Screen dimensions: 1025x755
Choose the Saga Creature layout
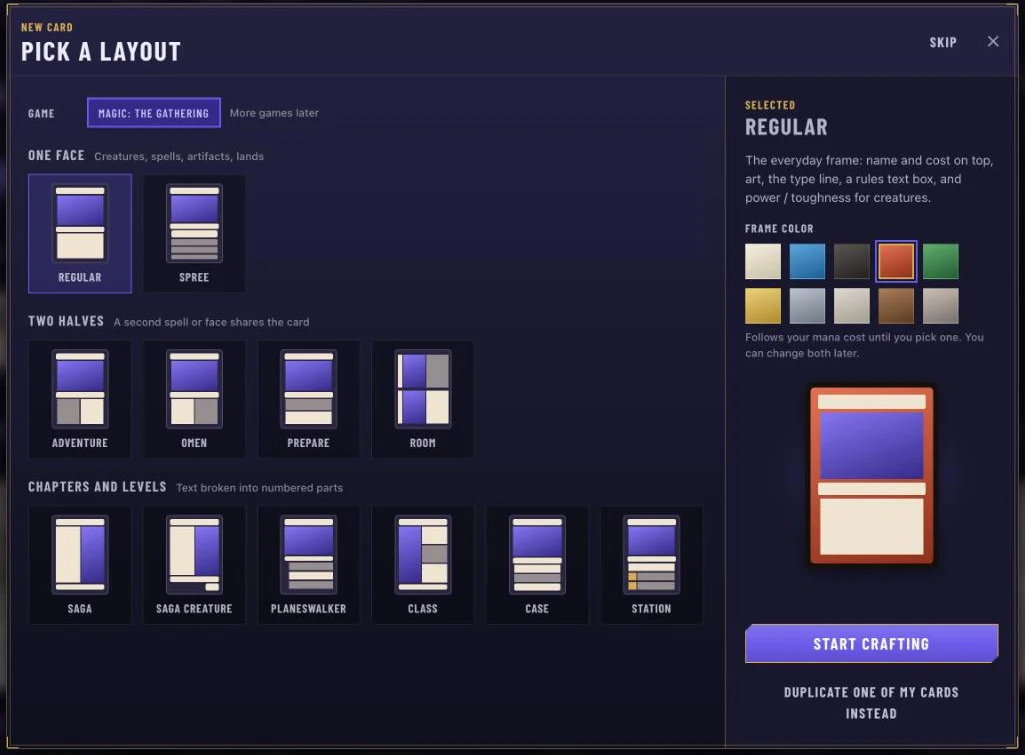194,565
